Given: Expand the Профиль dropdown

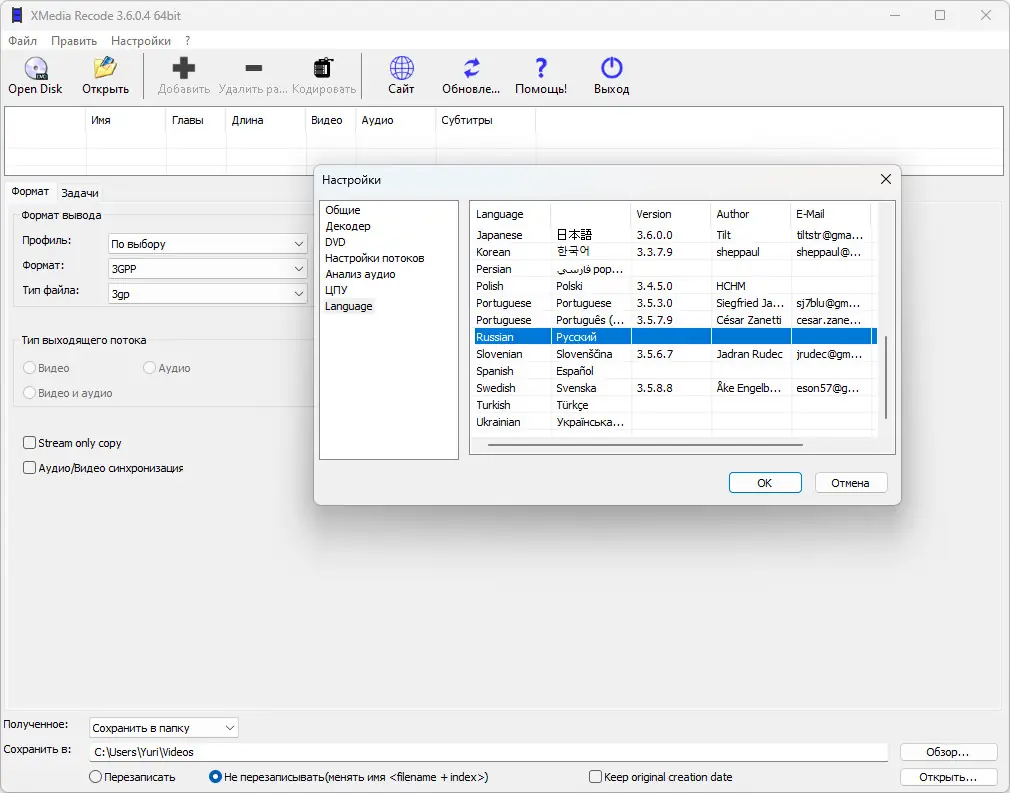Looking at the screenshot, I should [207, 244].
